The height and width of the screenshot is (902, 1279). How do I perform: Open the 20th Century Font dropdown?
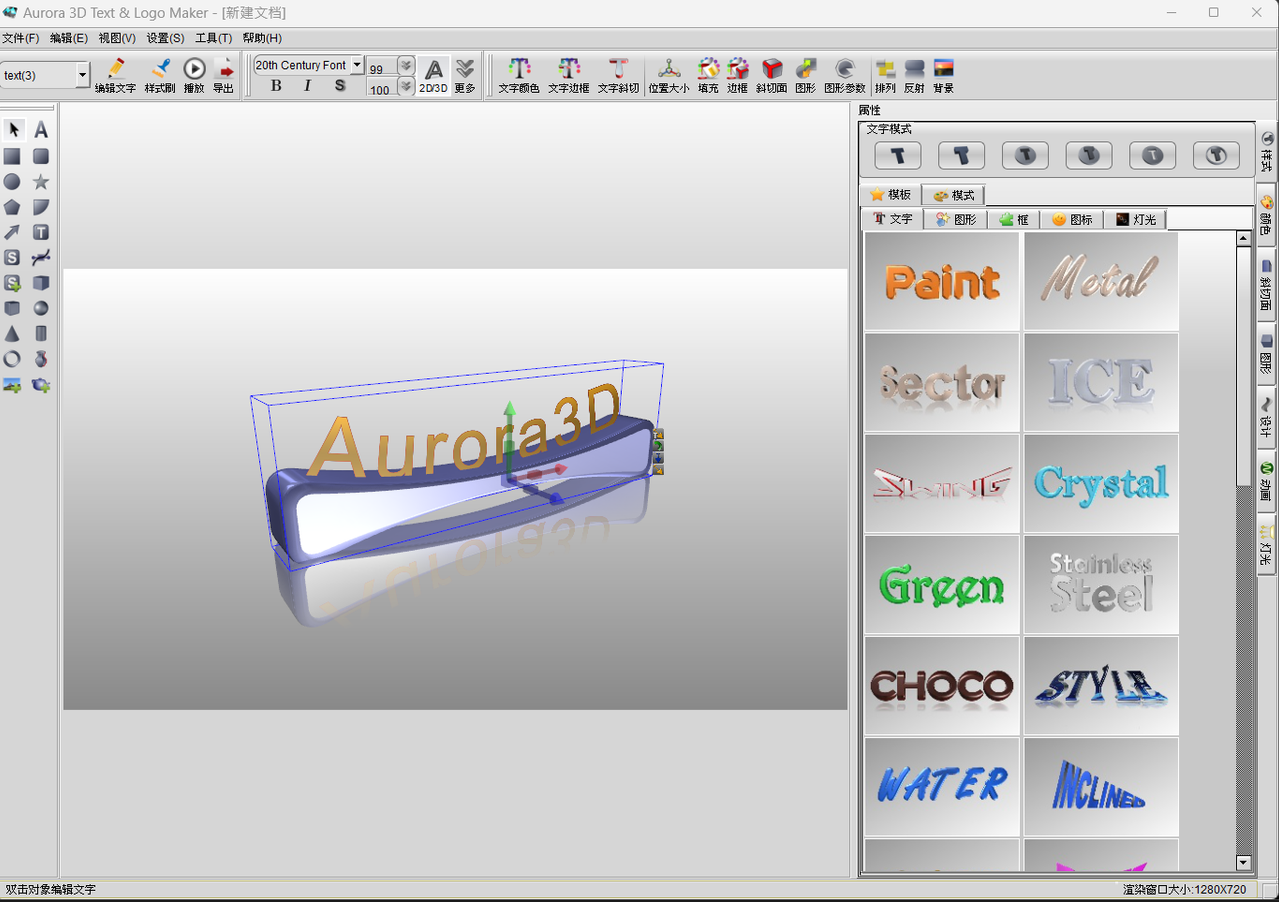[357, 65]
